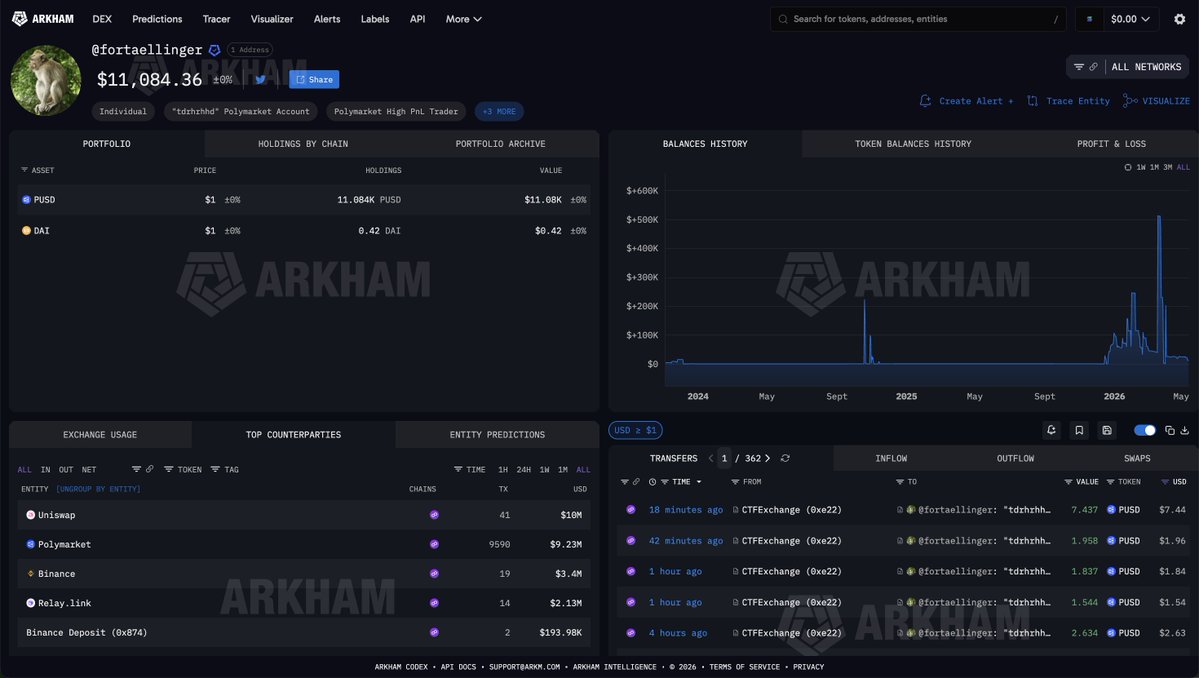Open the ALL NETWORKS selector
Viewport: 1199px width, 678px height.
[1146, 67]
